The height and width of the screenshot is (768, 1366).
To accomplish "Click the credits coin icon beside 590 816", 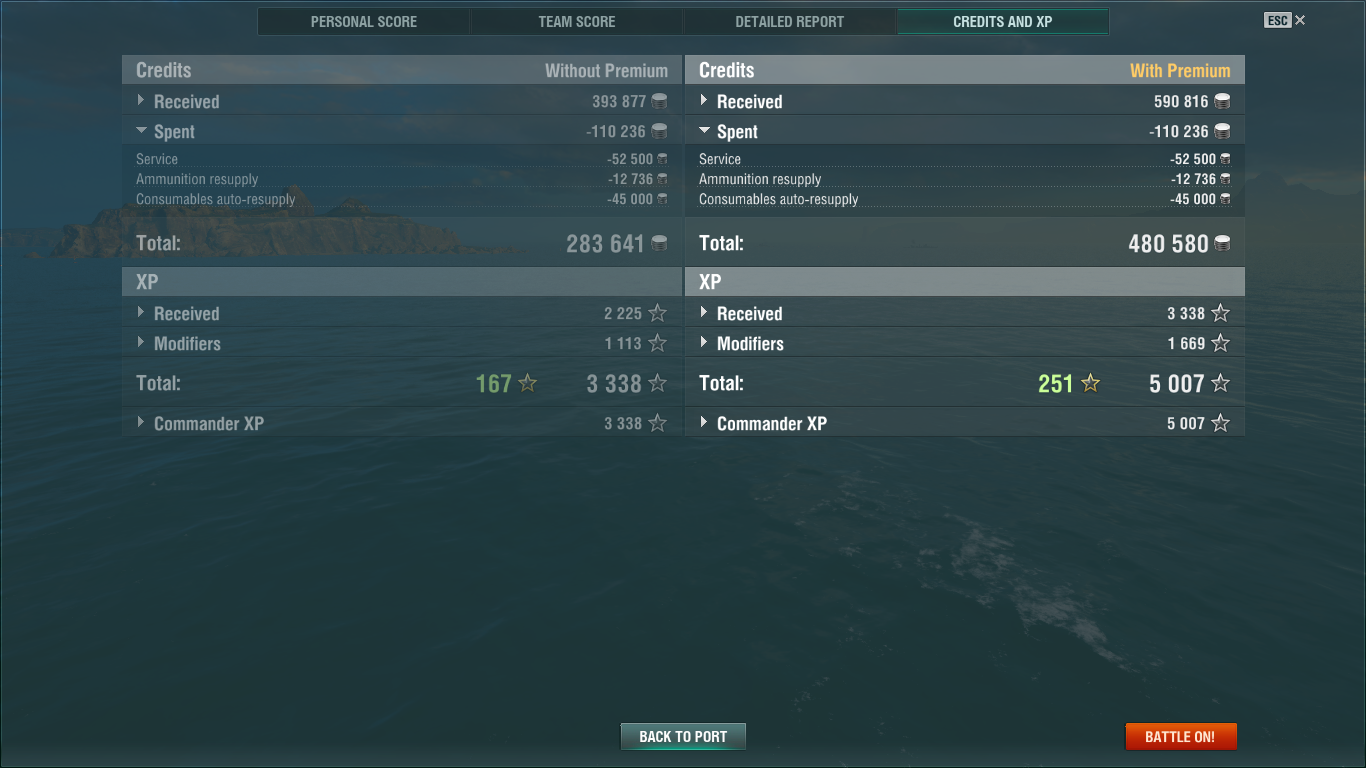I will (1221, 101).
